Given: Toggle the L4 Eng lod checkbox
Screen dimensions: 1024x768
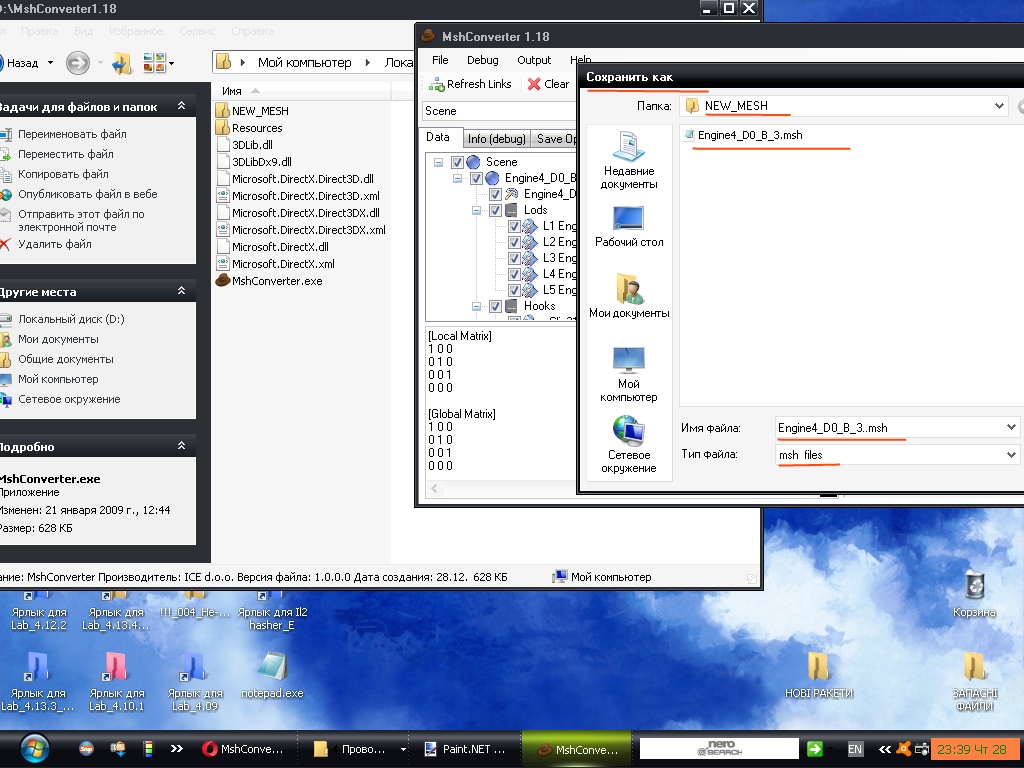Looking at the screenshot, I should click(x=514, y=274).
